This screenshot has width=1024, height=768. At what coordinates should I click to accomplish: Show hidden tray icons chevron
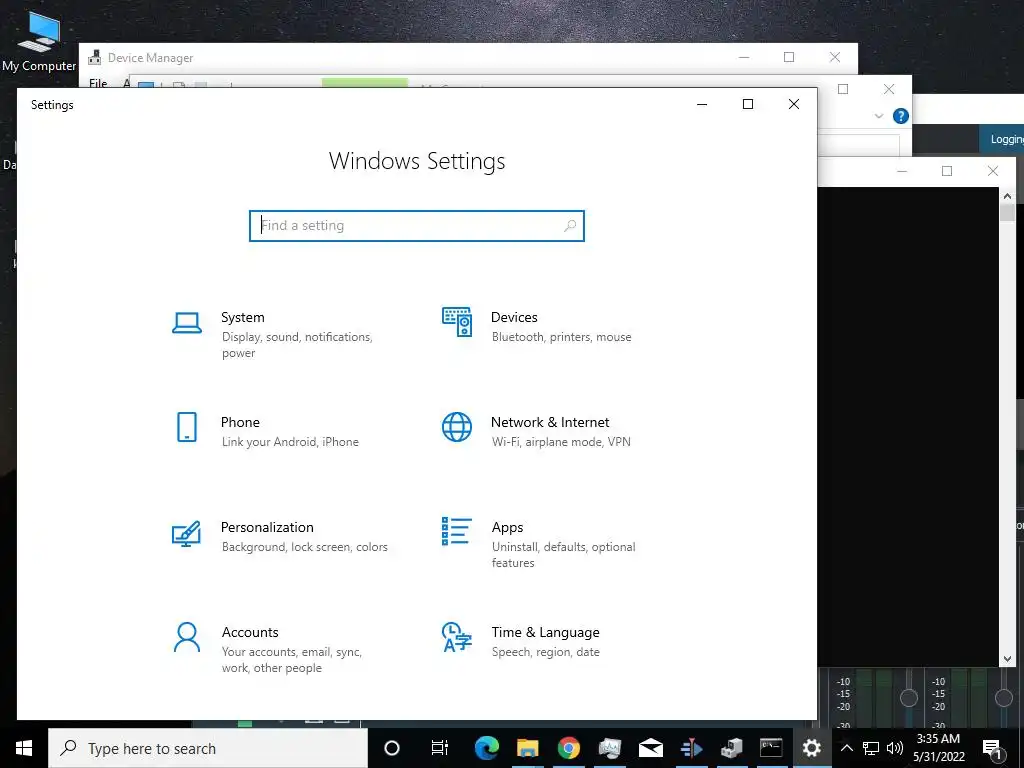846,748
